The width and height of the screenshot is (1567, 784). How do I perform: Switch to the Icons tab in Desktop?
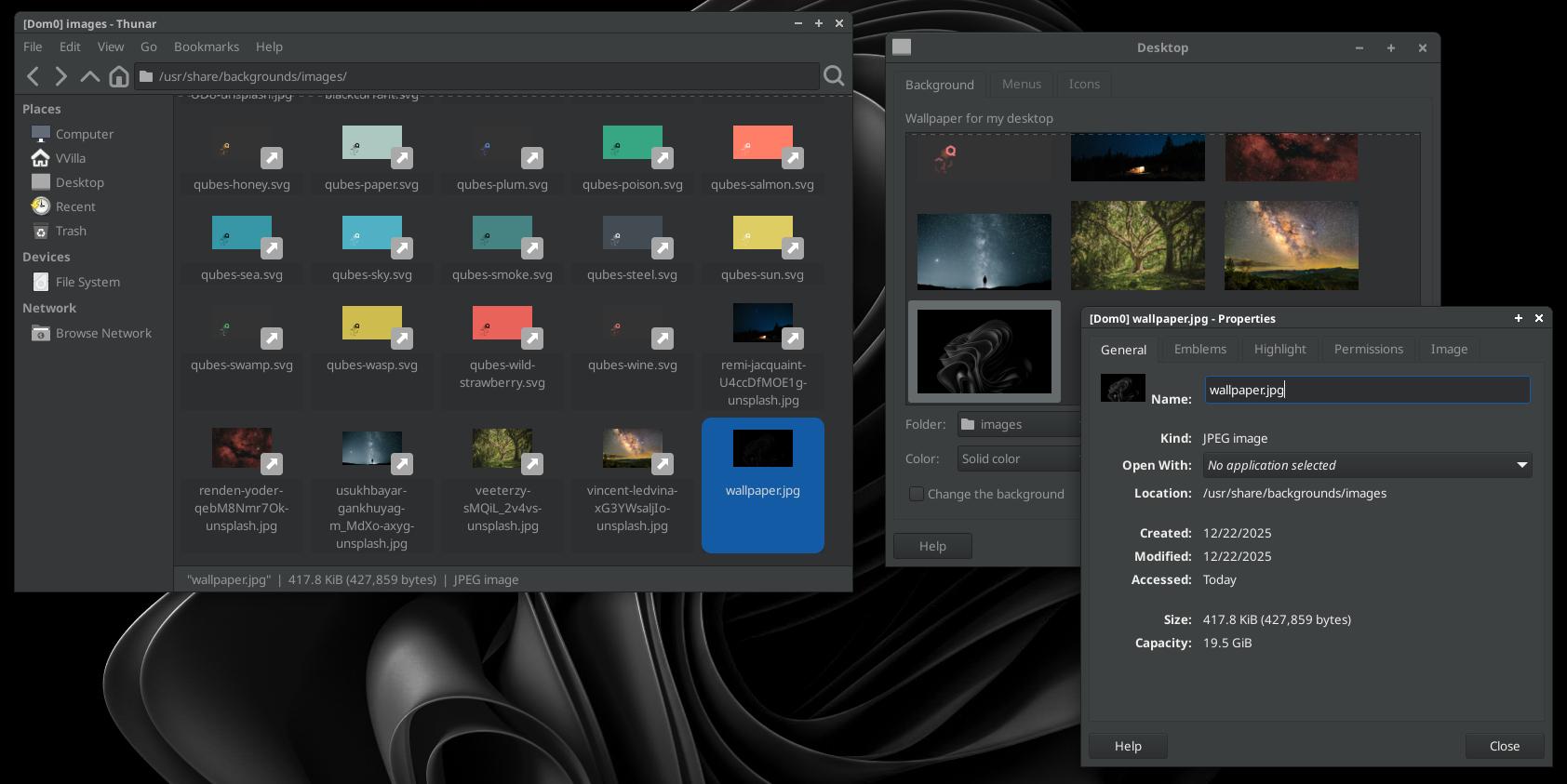coord(1083,84)
